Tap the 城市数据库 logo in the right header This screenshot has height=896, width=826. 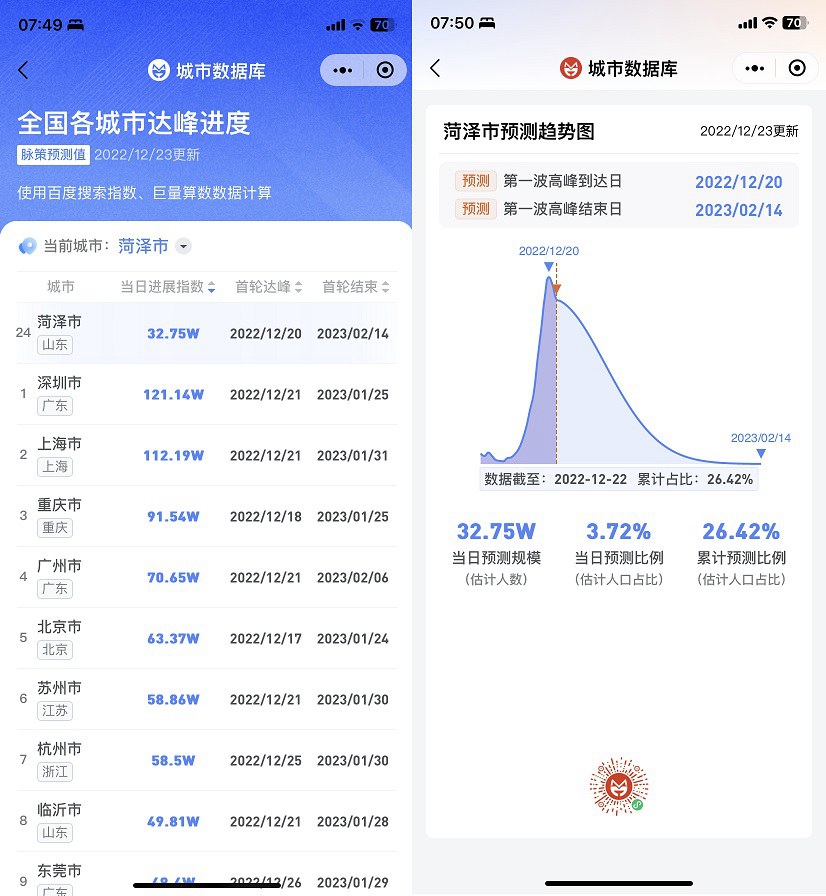coord(572,68)
